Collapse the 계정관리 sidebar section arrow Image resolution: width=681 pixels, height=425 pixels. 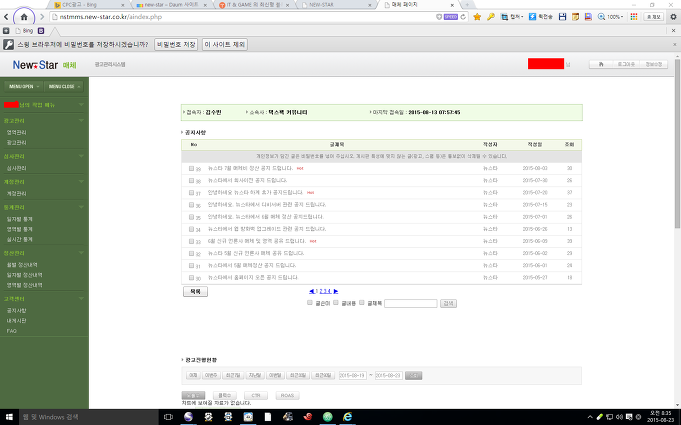pyautogui.click(x=81, y=181)
